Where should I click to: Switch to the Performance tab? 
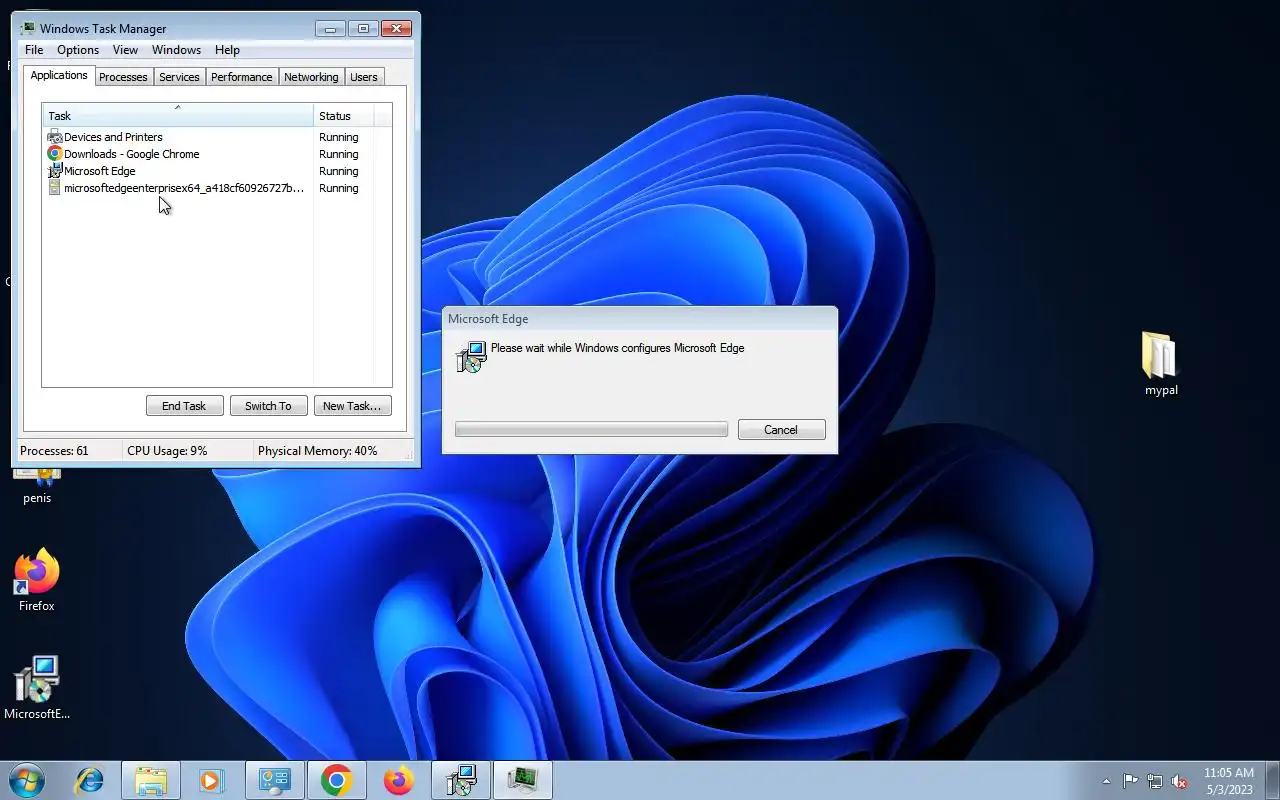click(241, 77)
